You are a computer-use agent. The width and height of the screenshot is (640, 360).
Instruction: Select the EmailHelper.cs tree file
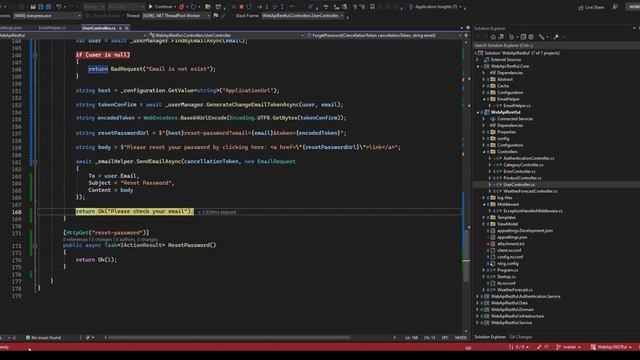517,106
